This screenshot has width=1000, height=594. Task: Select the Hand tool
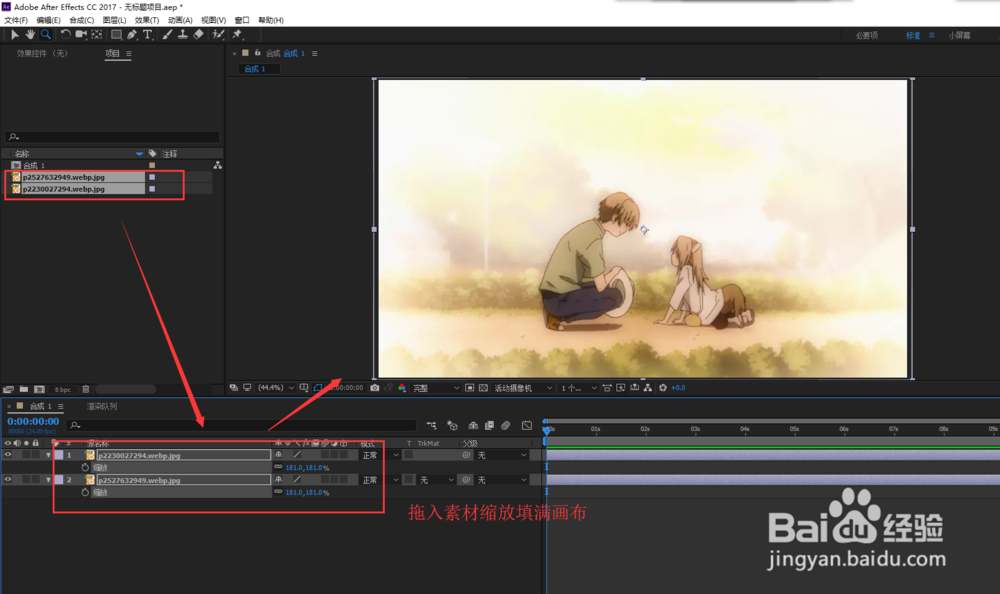(x=30, y=34)
